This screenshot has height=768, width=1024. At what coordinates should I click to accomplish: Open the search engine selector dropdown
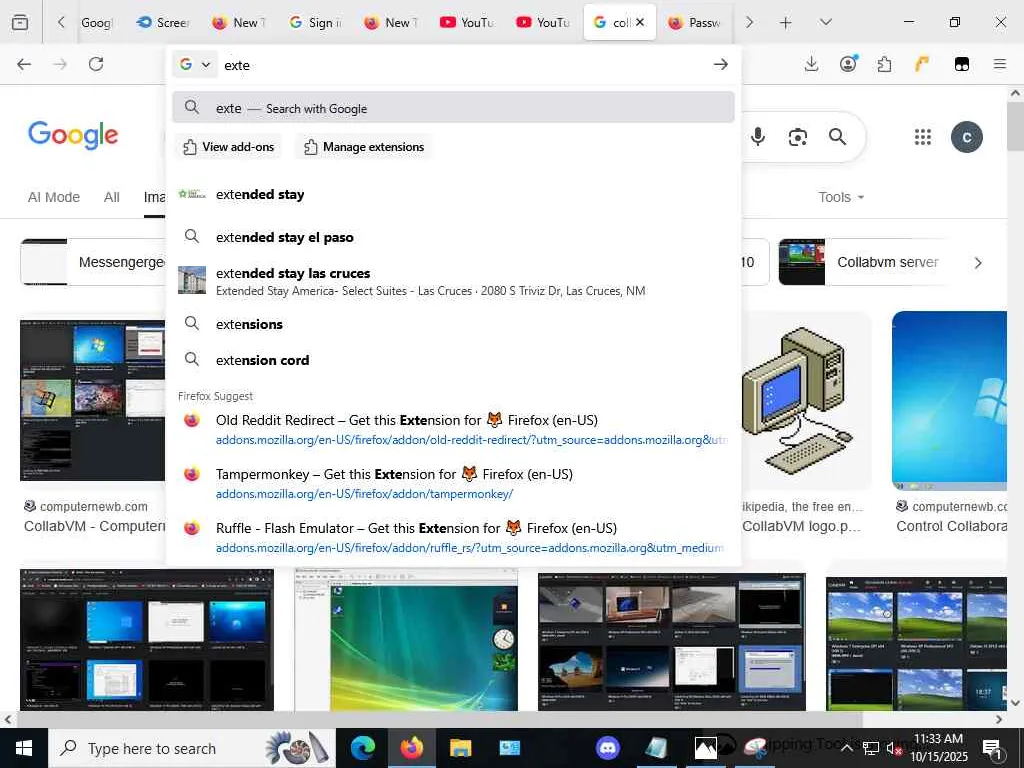195,65
